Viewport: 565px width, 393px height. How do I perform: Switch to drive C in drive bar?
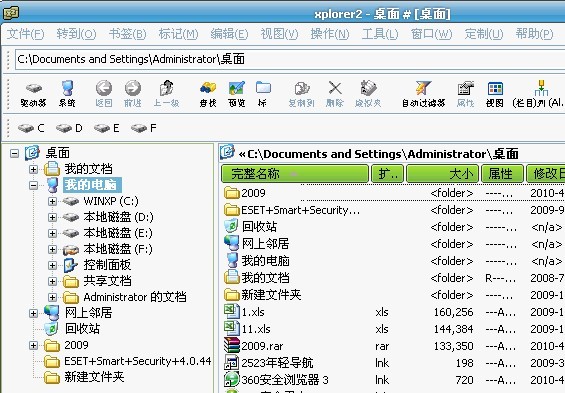31,128
